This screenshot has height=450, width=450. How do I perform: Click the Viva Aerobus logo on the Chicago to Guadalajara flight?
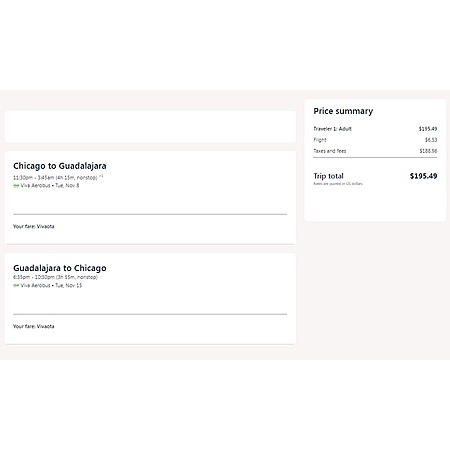(16, 186)
